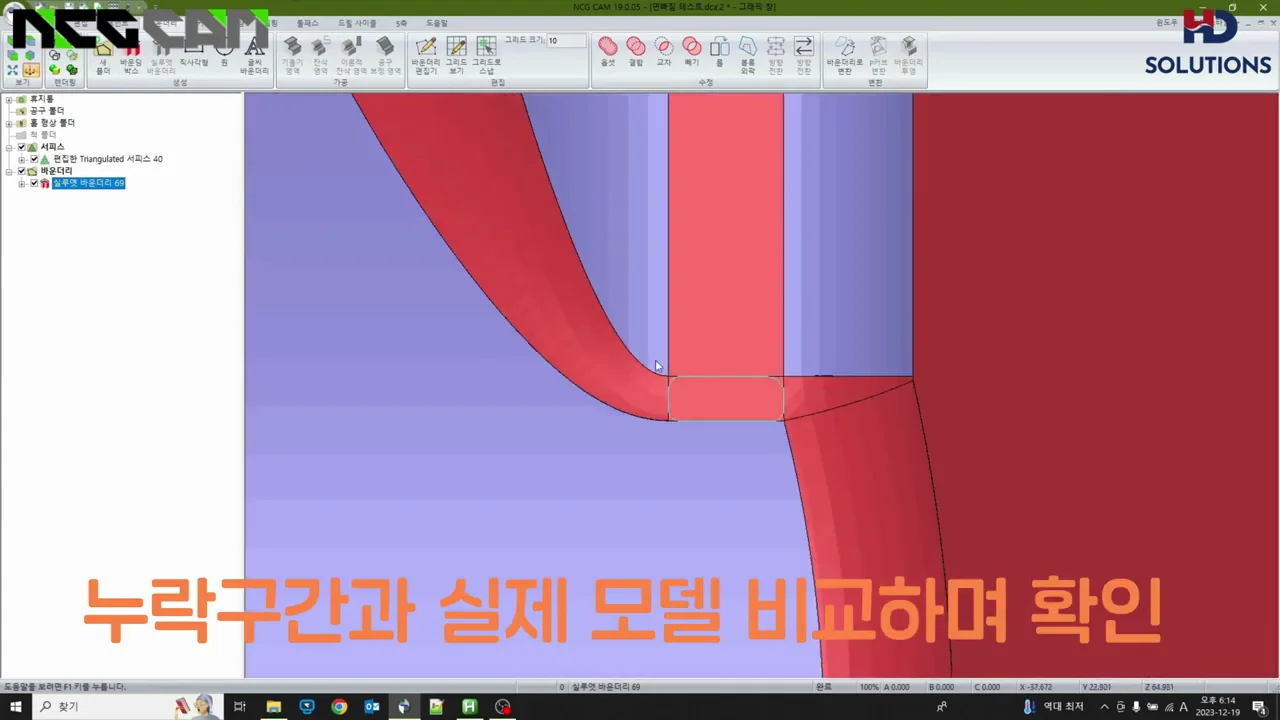Uncheck the 바운더리 folder checkbox
The width and height of the screenshot is (1280, 720).
(x=22, y=171)
